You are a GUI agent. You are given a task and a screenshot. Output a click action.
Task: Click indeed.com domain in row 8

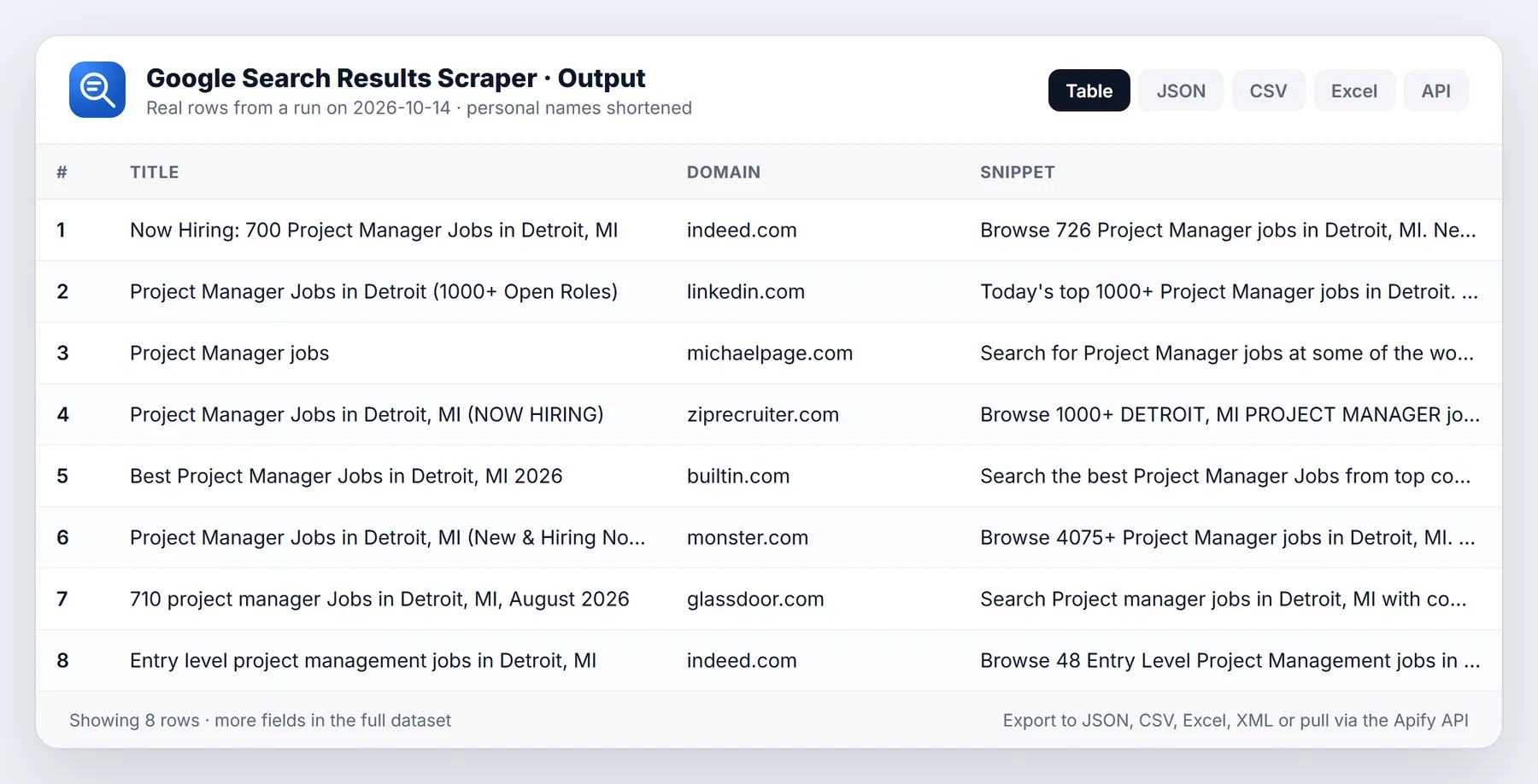pos(742,660)
